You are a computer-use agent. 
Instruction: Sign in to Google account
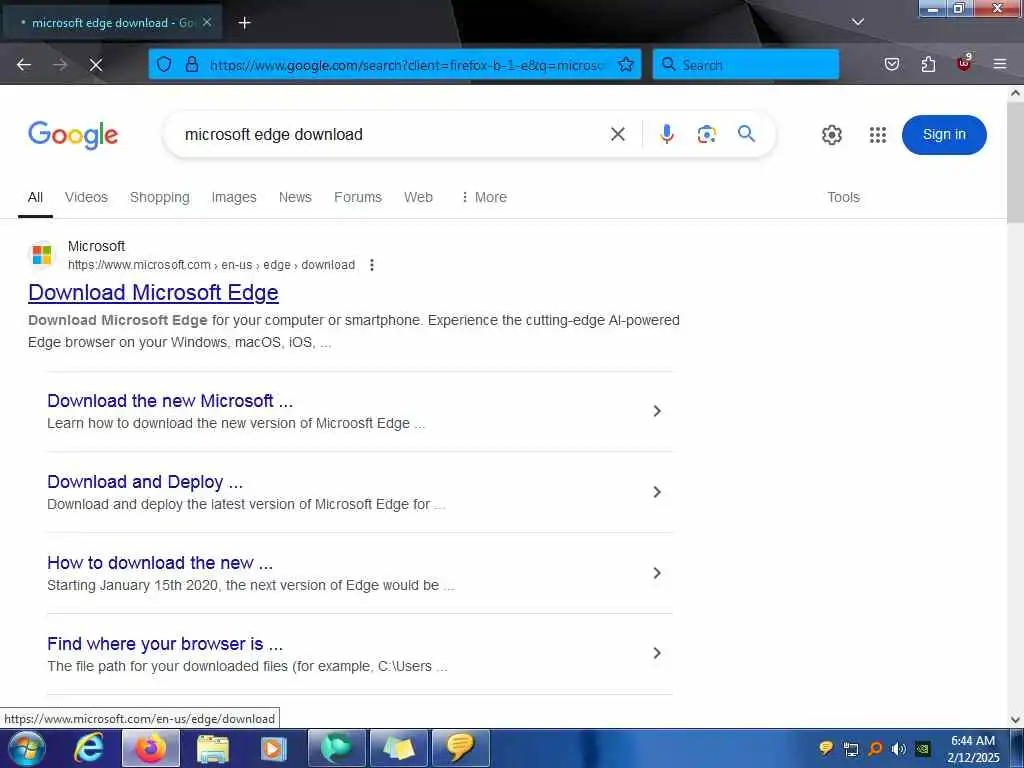click(x=944, y=135)
